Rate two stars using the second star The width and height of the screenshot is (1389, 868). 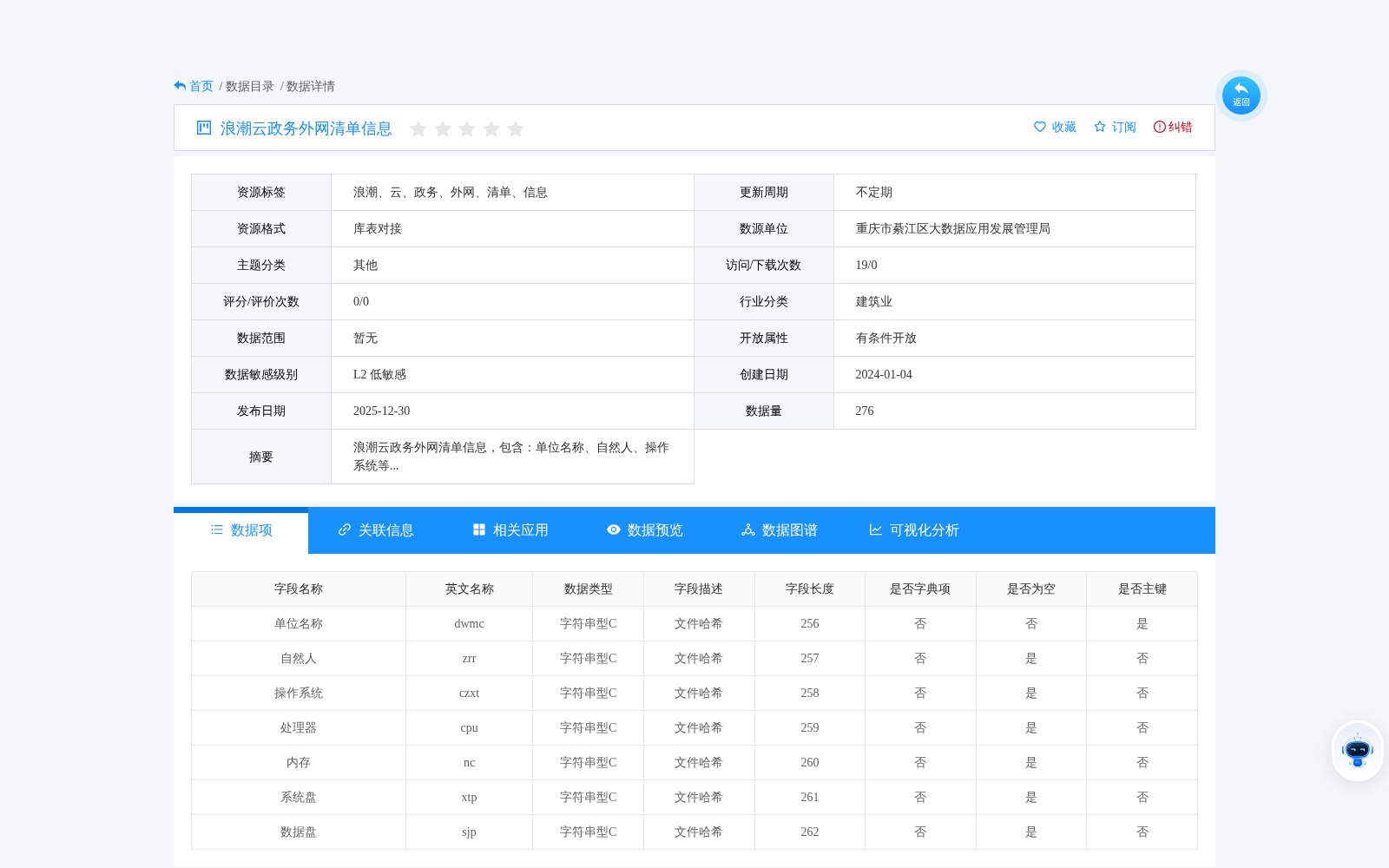(443, 128)
